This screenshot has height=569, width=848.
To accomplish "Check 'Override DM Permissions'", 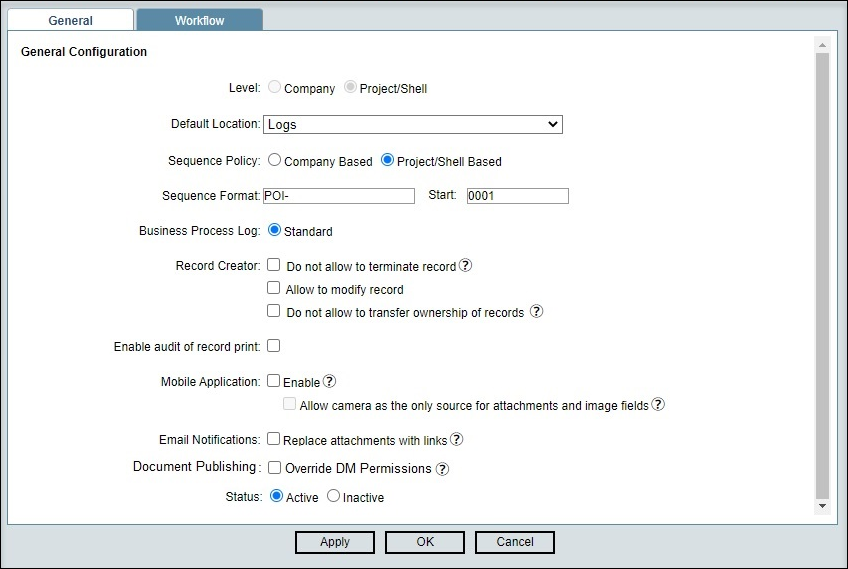I will pyautogui.click(x=275, y=467).
